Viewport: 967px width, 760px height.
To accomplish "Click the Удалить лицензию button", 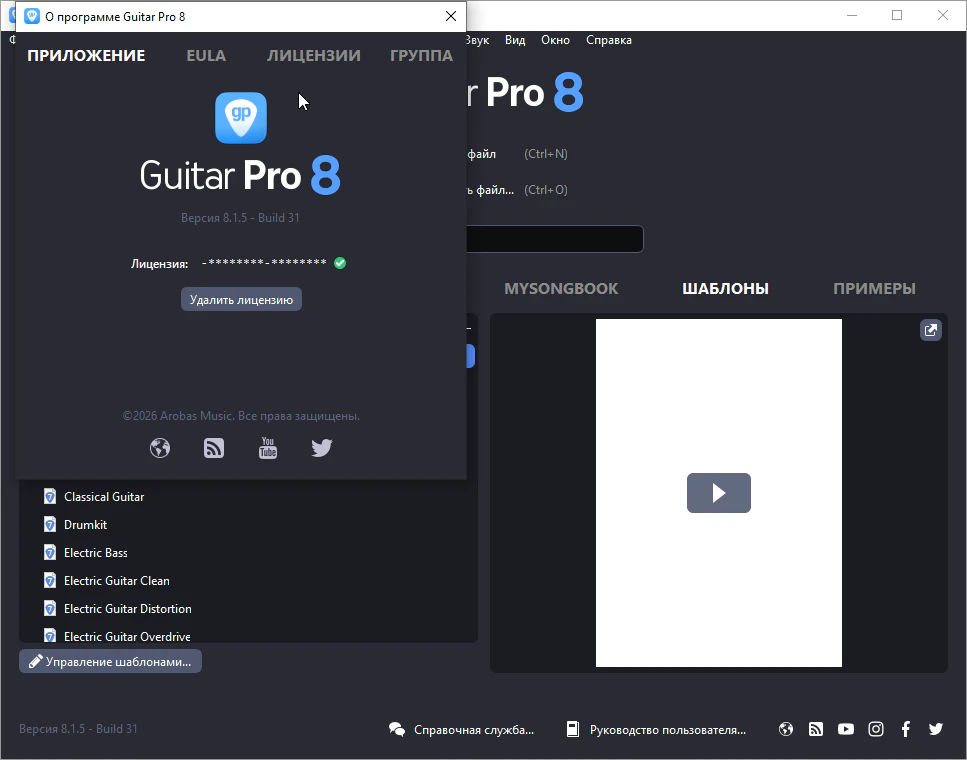I will [x=241, y=299].
